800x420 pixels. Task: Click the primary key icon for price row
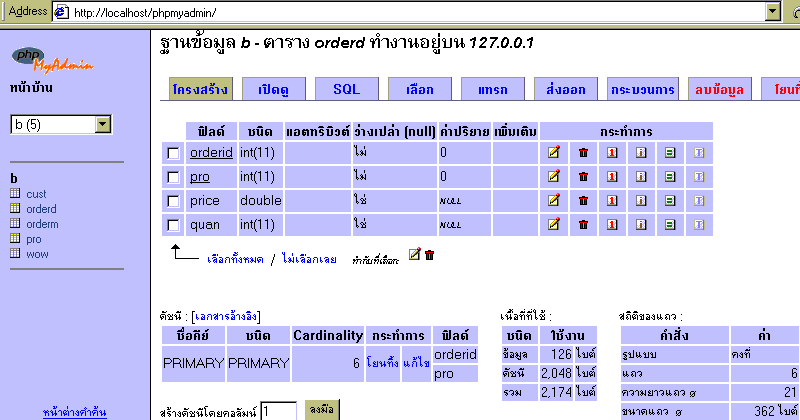612,201
